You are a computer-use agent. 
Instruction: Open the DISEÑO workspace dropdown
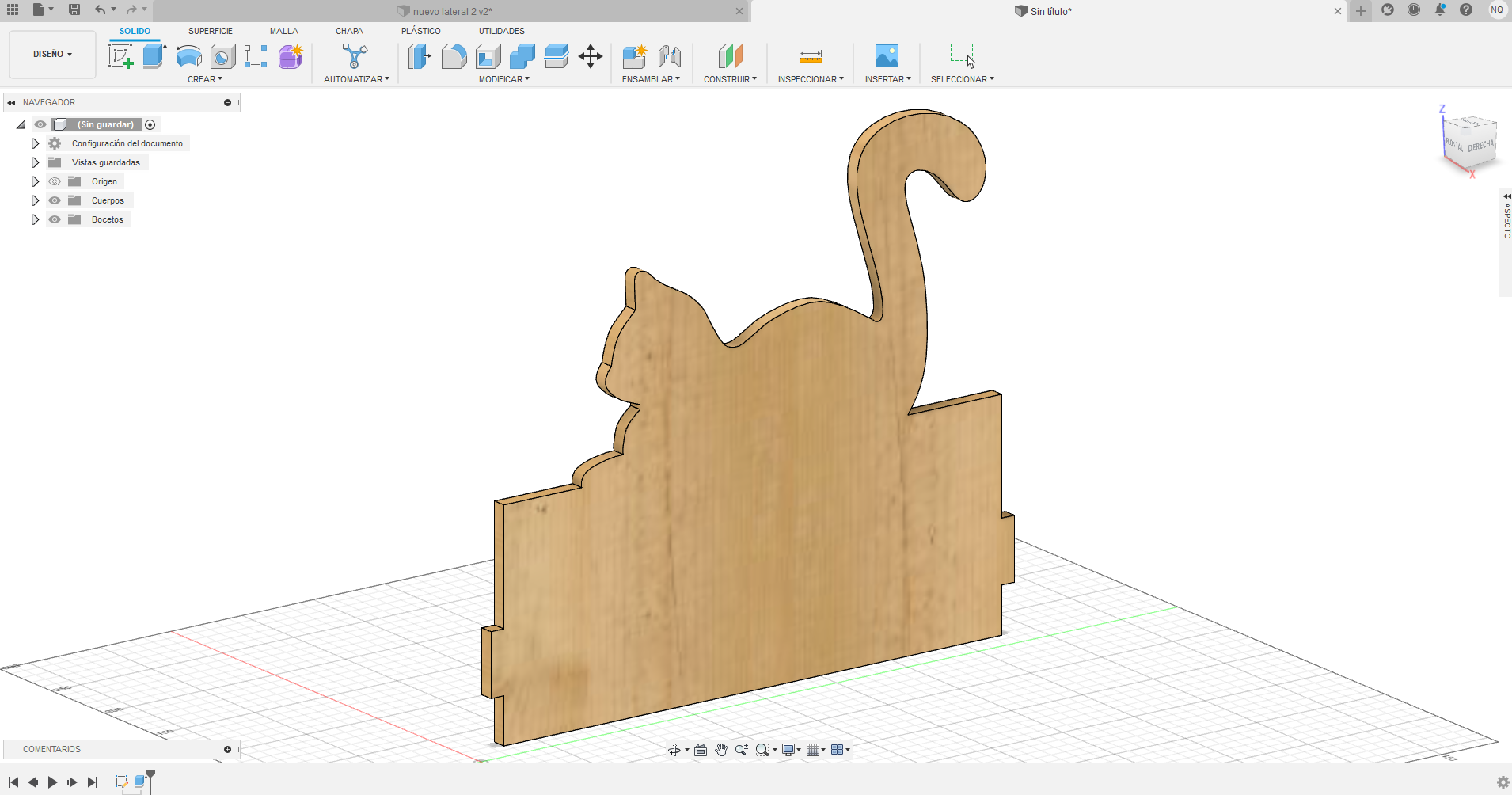pos(52,55)
